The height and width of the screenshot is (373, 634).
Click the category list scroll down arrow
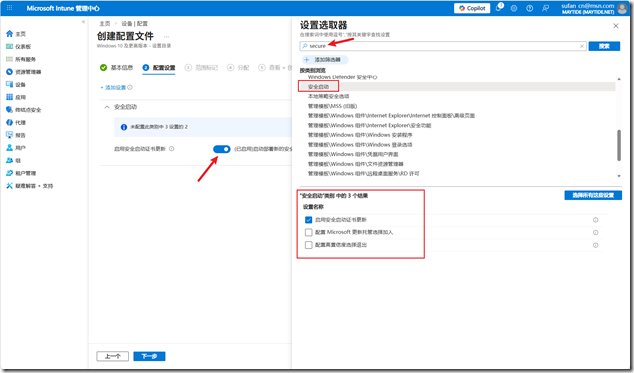pyautogui.click(x=619, y=176)
